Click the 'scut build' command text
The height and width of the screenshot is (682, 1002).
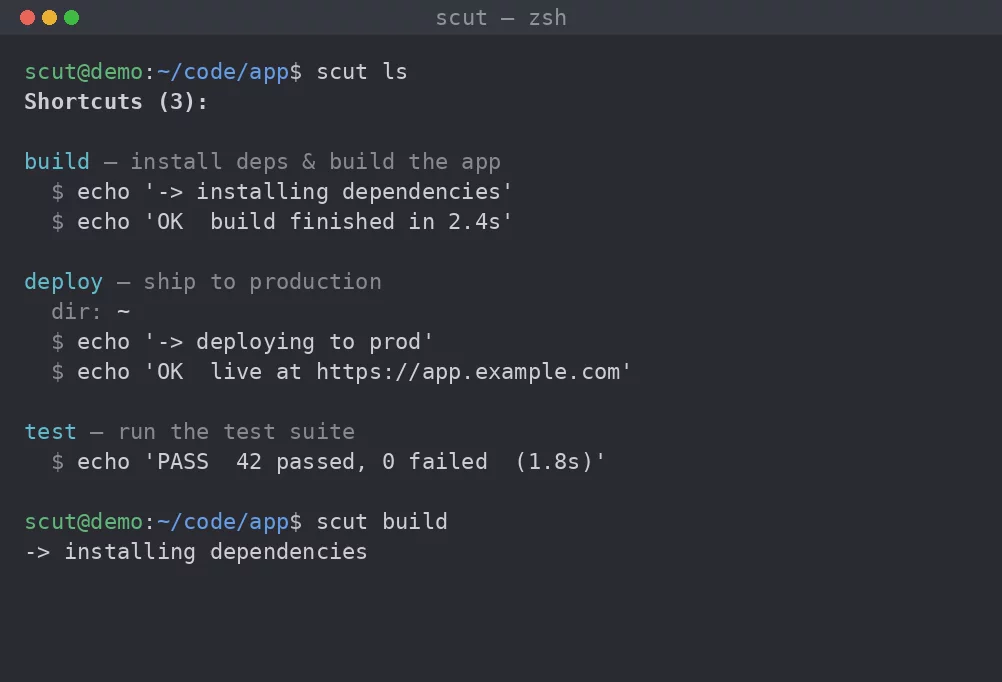382,522
